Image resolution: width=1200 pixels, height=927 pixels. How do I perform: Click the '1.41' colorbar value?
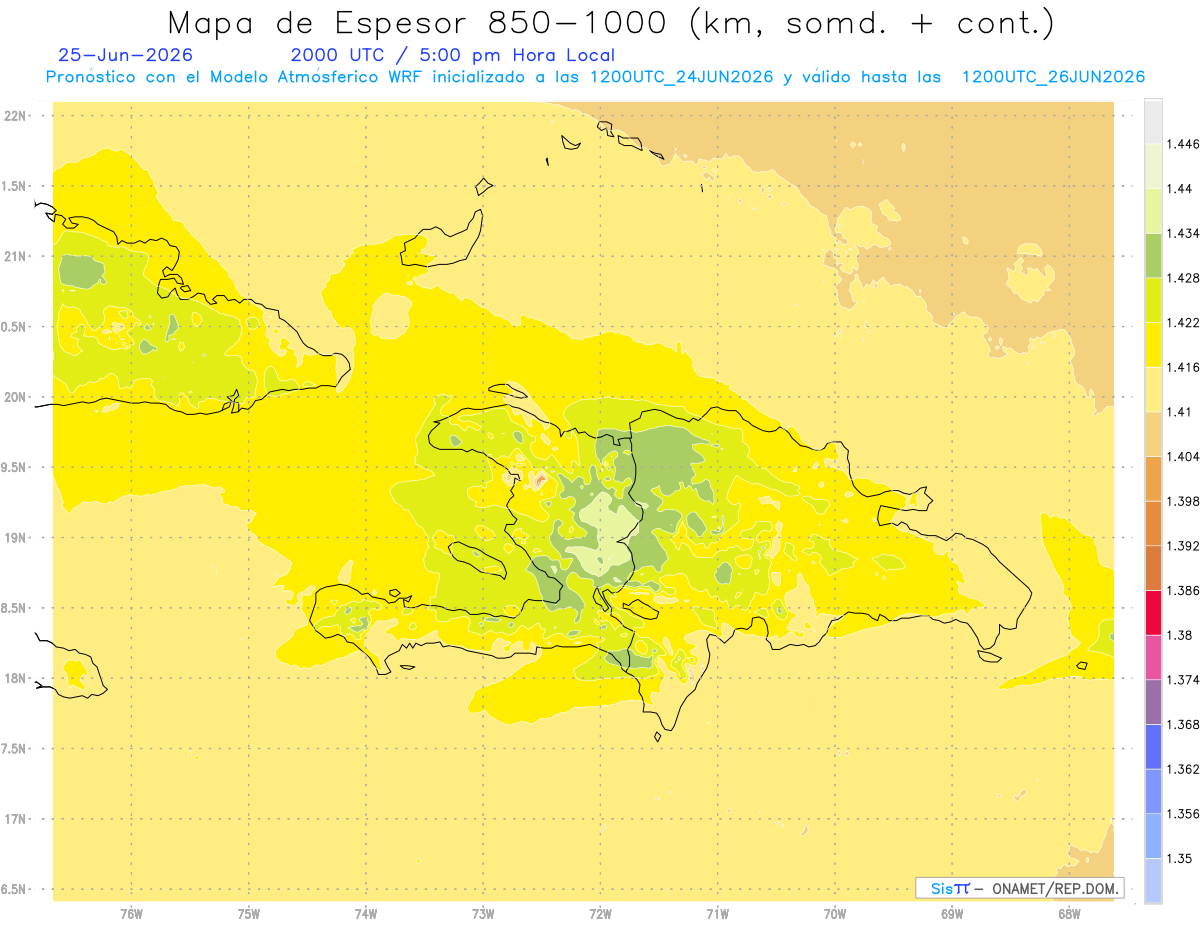(x=1180, y=412)
